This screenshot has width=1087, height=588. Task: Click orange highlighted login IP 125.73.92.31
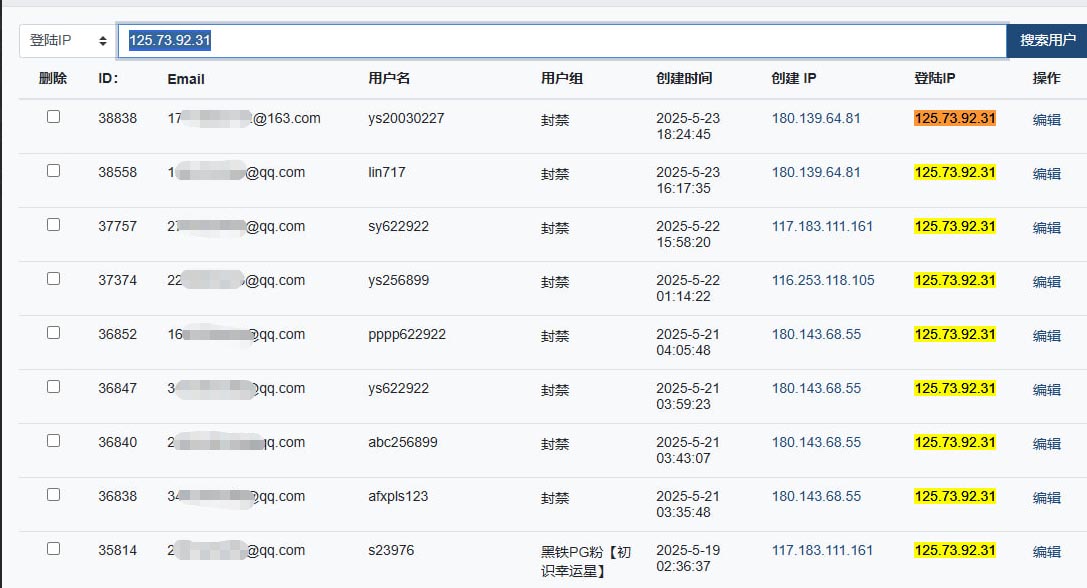955,119
